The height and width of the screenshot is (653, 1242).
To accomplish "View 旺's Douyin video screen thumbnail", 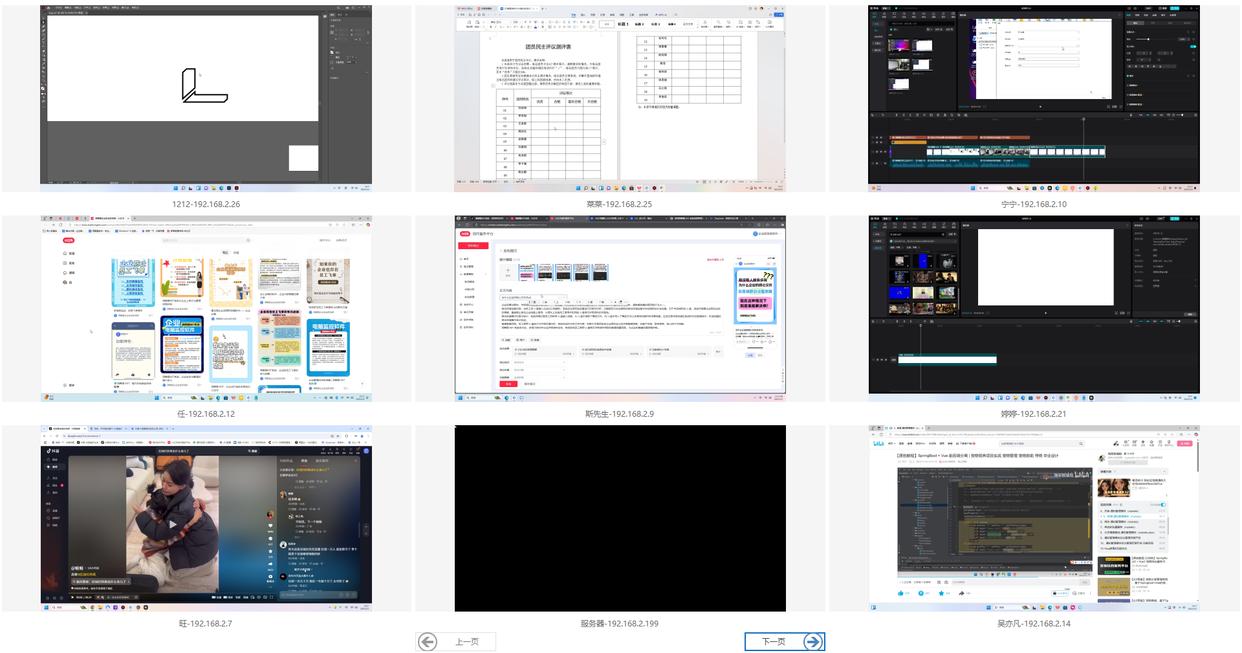I will click(206, 518).
